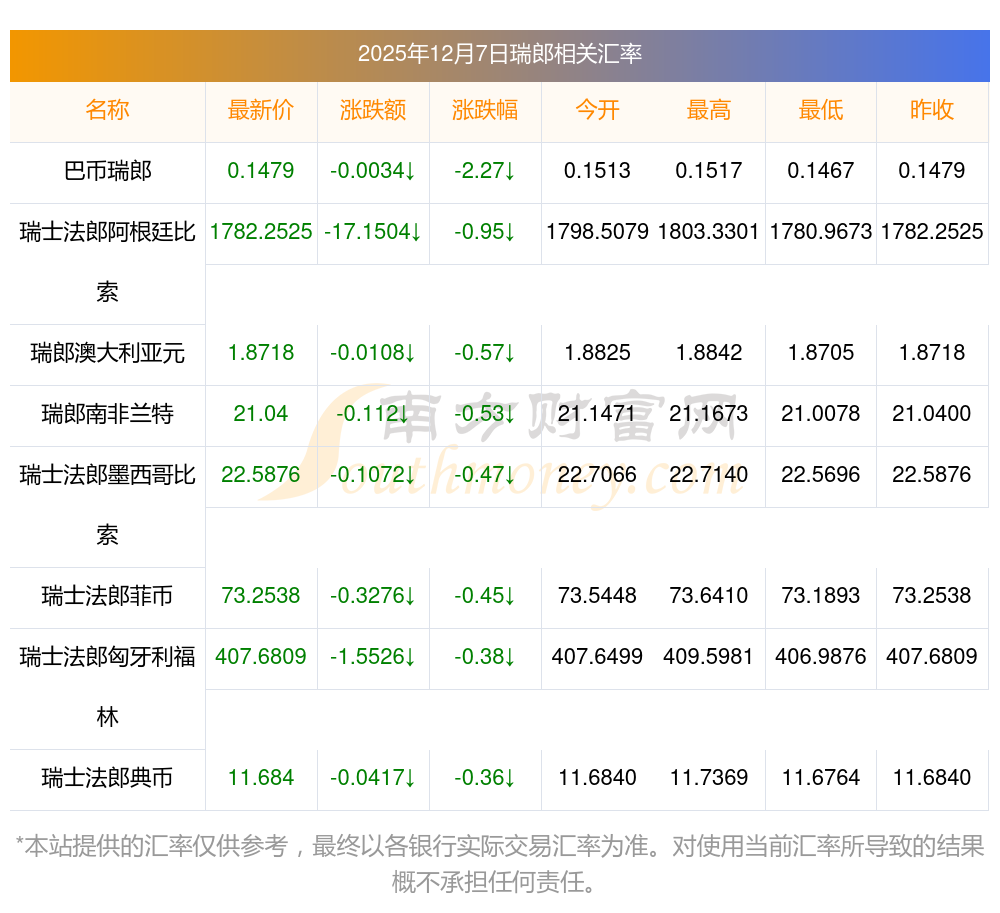Select the 最新价 column header
Screen dimensions: 1000x913
point(261,111)
